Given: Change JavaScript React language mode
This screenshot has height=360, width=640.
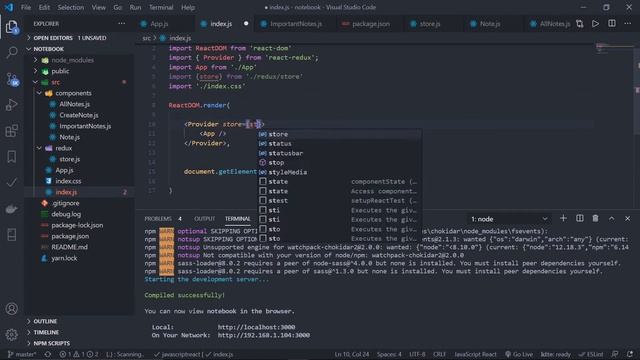Looking at the screenshot, I should 475,354.
